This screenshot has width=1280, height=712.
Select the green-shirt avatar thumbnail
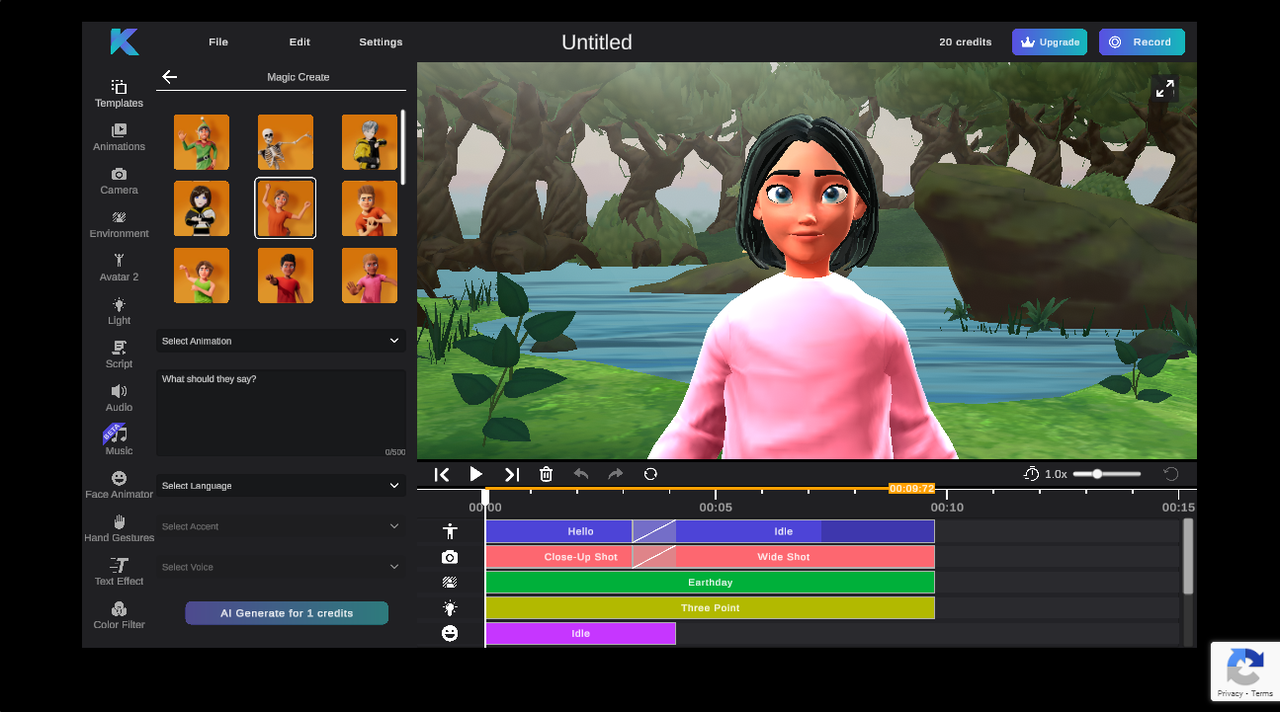click(x=201, y=275)
